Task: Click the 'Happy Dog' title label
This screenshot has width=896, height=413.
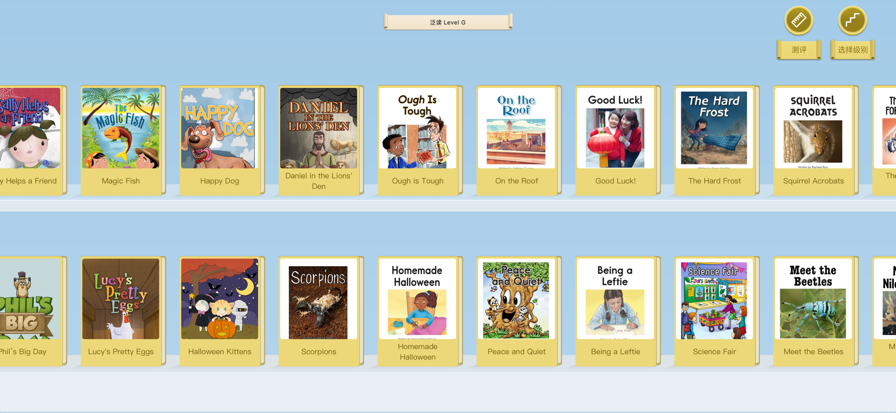Action: 219,181
